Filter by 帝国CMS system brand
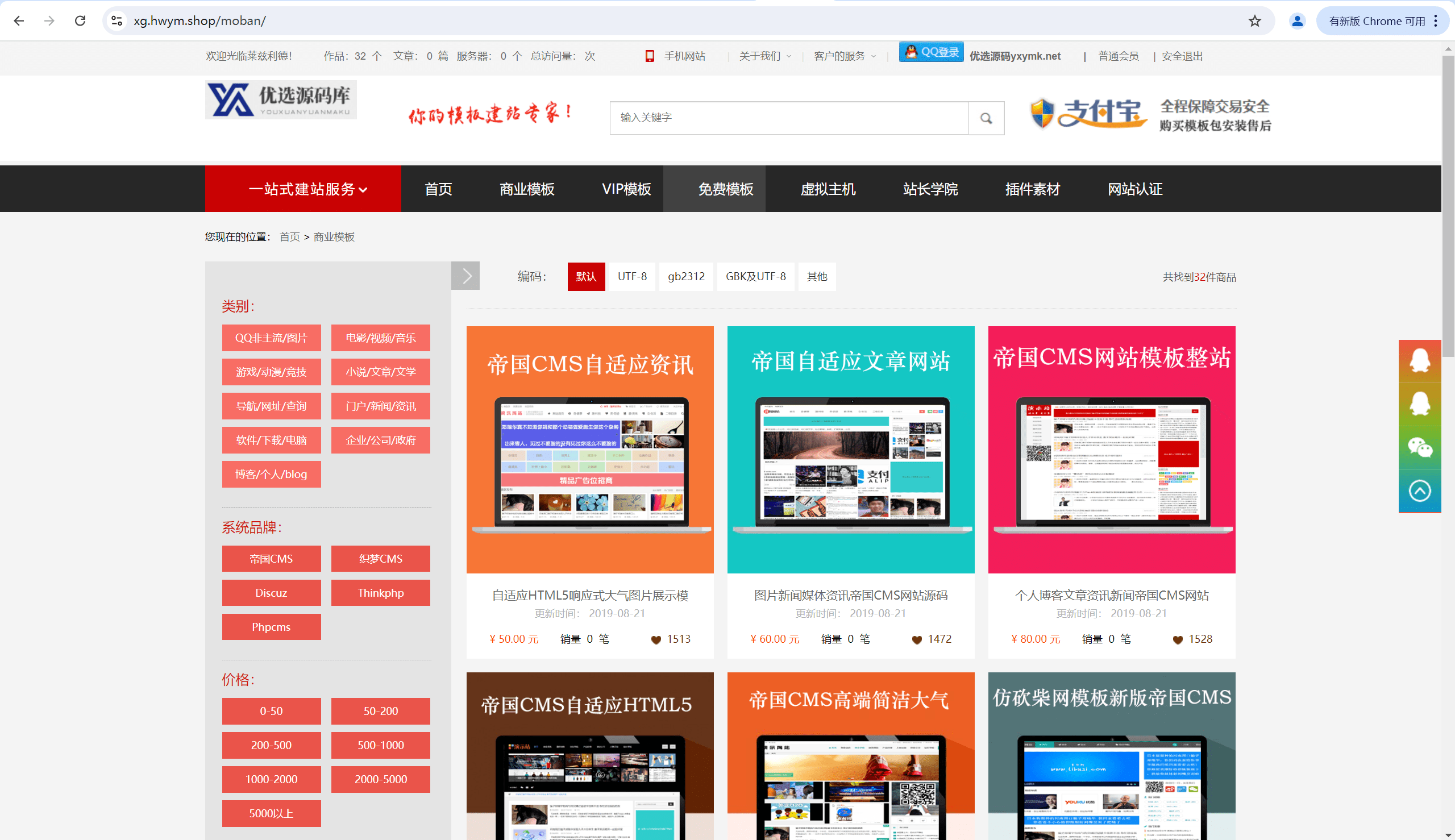Screen dimensions: 1455x840 pyautogui.click(x=271, y=559)
